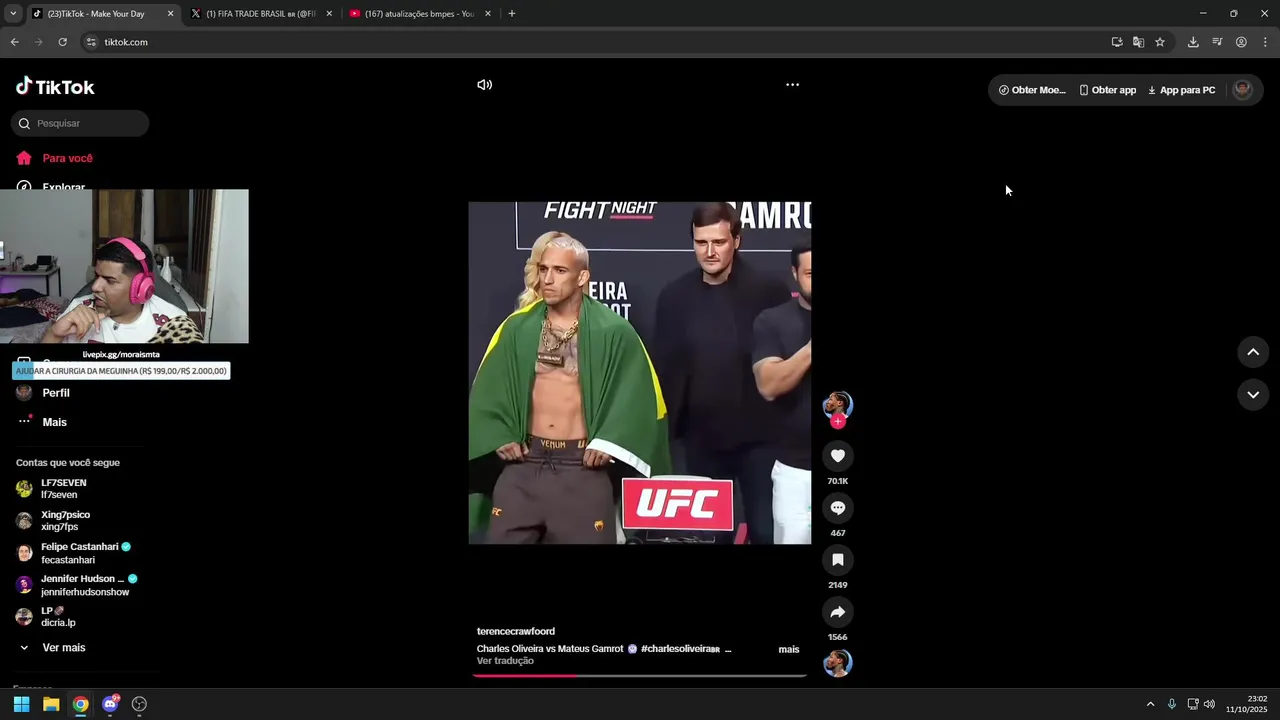Go to the next video with down chevron

(x=1253, y=395)
